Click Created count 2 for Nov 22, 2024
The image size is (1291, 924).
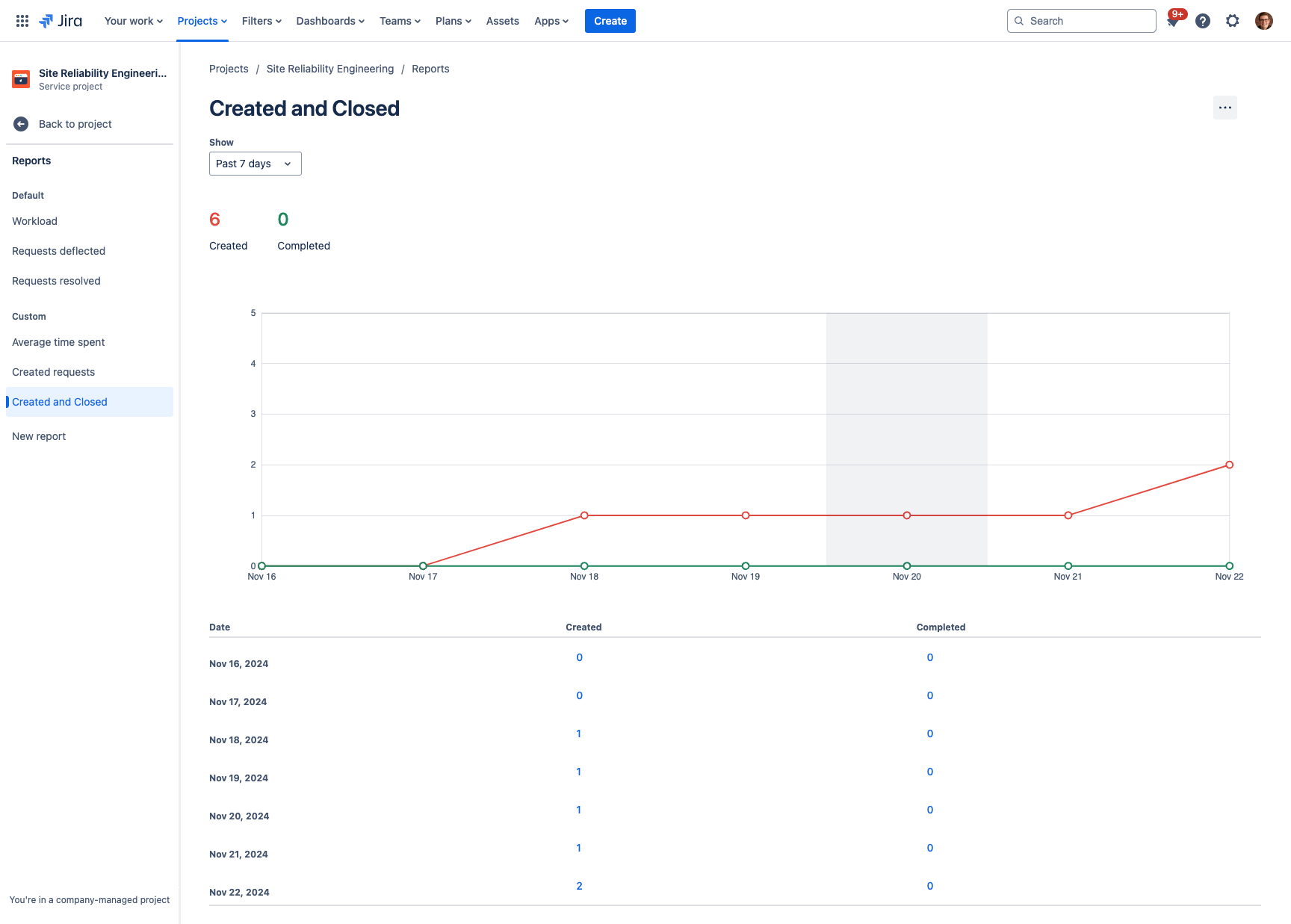point(579,886)
